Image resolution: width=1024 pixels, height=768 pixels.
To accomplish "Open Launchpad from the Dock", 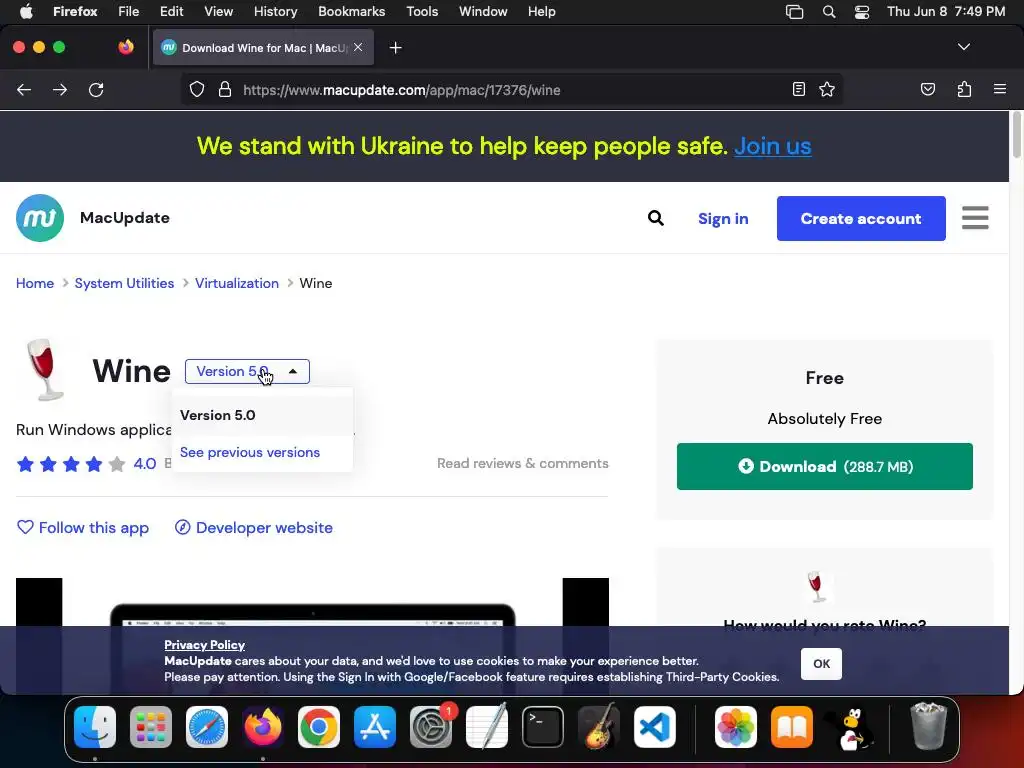I will click(151, 727).
